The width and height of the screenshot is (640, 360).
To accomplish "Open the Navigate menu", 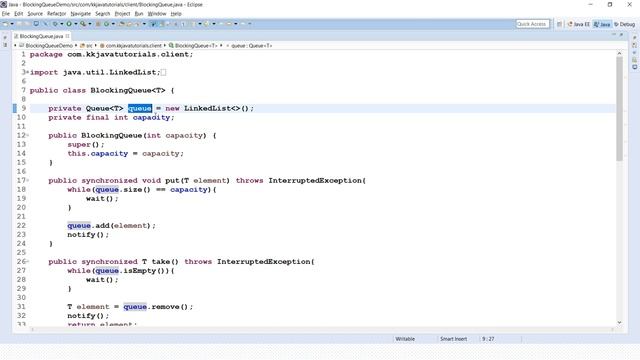I will pos(80,13).
